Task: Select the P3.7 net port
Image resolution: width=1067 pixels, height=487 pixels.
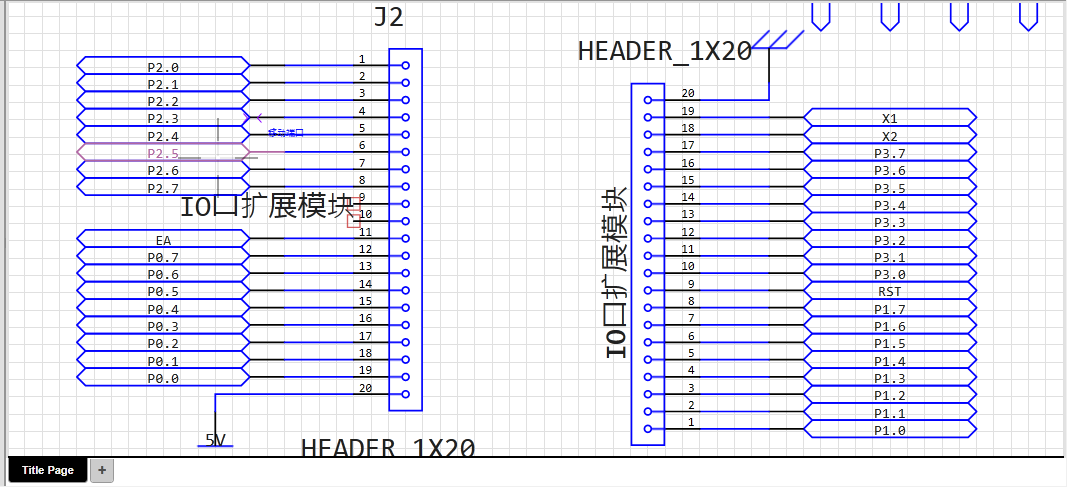Action: 890,152
